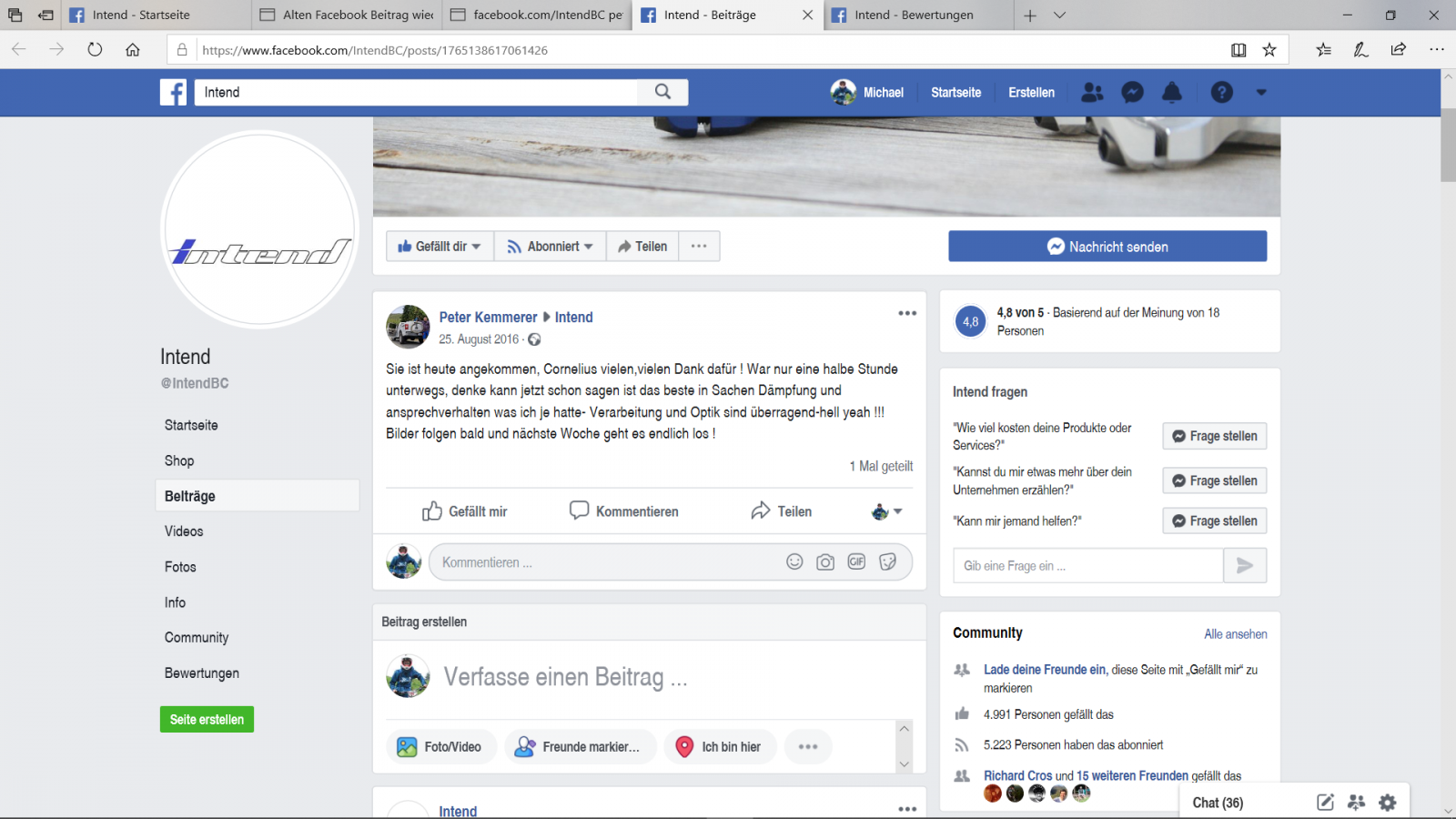Open Messenger icon in top bar

point(1132,92)
